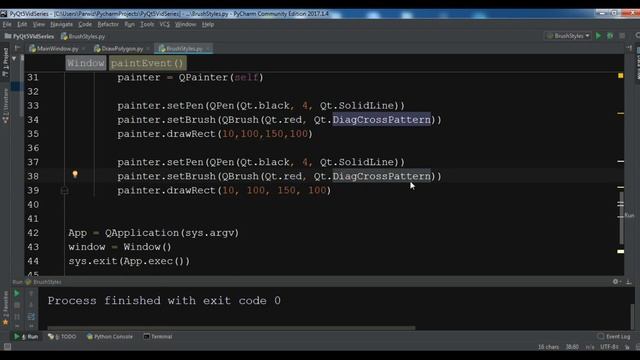
Task: Open the Code menu
Action: 85,24
